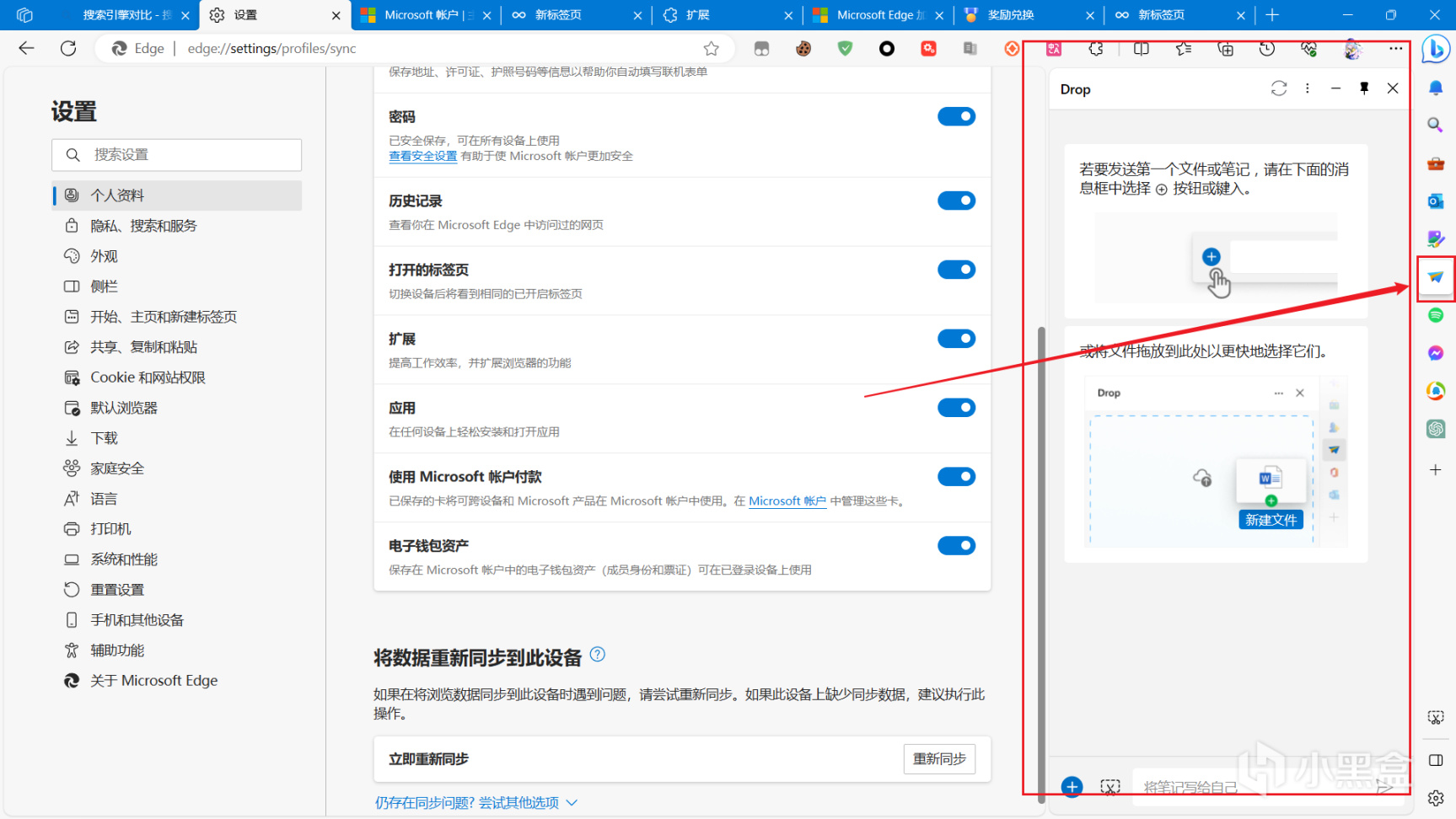Viewport: 1456px width, 819px height.
Task: Add a new app to the sidebar
Action: point(1436,469)
